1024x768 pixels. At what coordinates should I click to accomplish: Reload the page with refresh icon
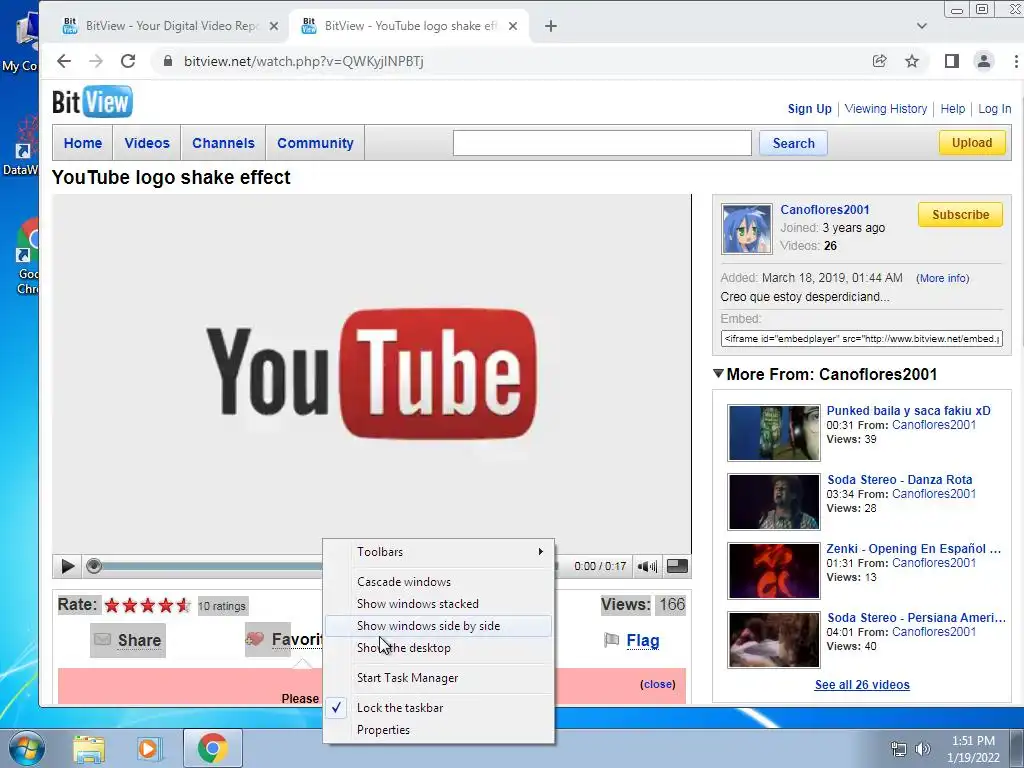tap(128, 61)
